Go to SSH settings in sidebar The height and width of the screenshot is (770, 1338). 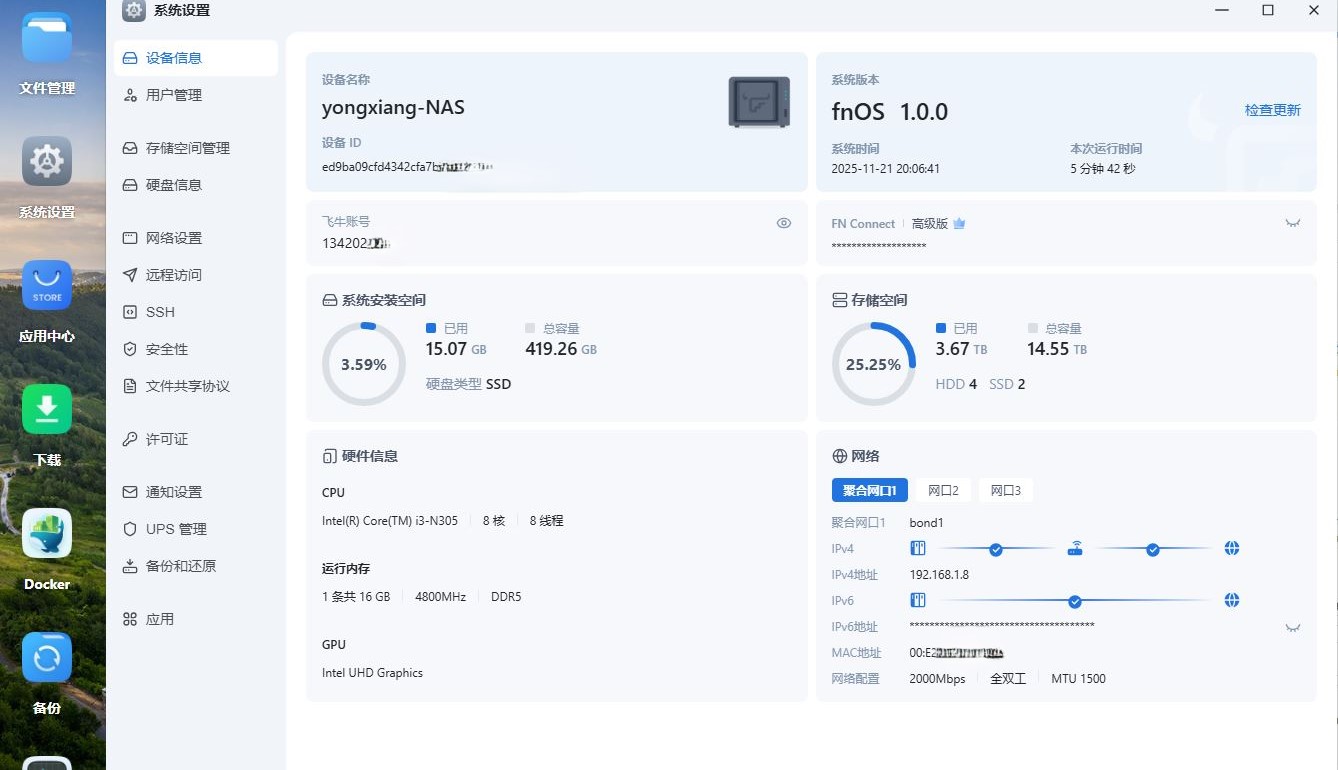[160, 312]
